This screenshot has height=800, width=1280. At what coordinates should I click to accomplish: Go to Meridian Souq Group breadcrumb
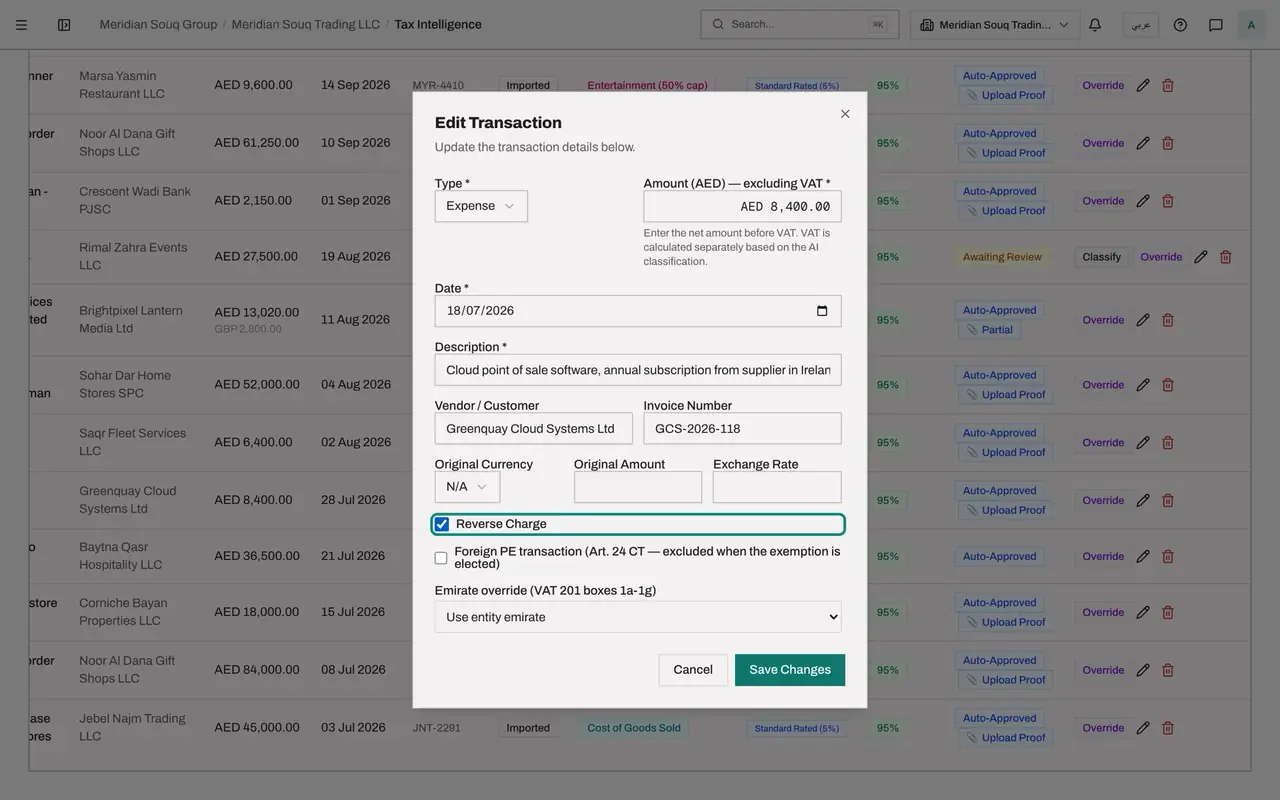pos(158,25)
